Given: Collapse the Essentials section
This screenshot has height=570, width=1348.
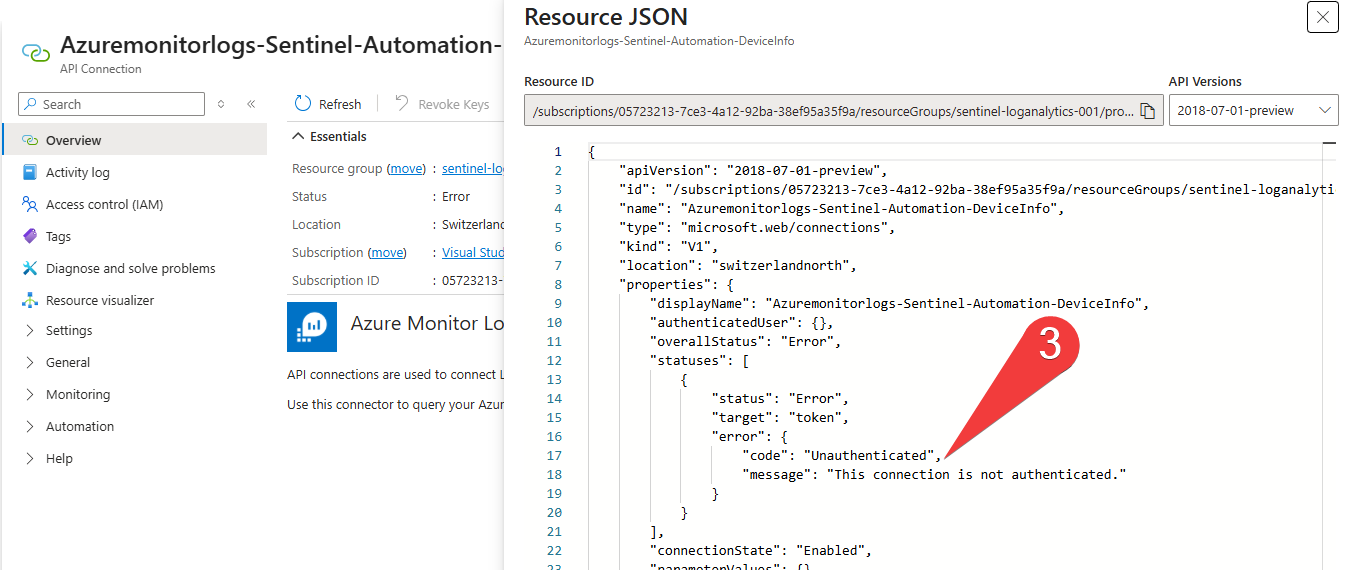Looking at the screenshot, I should coord(297,136).
